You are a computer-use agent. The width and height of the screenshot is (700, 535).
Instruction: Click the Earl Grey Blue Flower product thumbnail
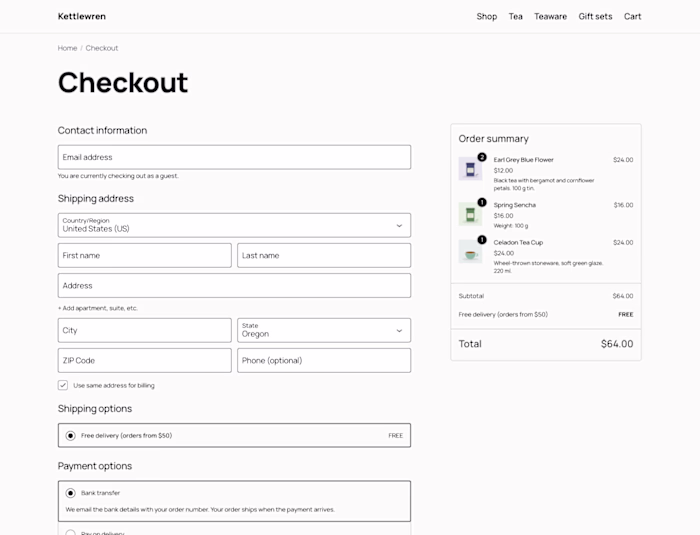click(x=470, y=169)
